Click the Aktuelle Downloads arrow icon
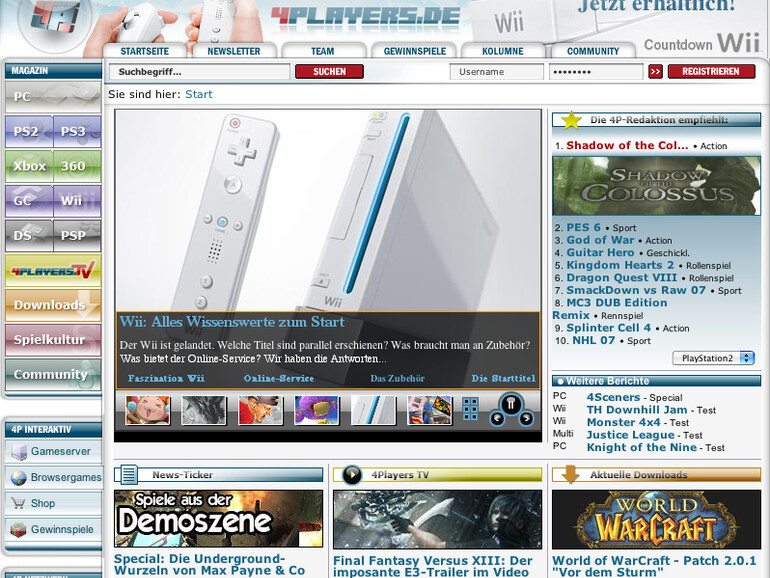 coord(570,475)
